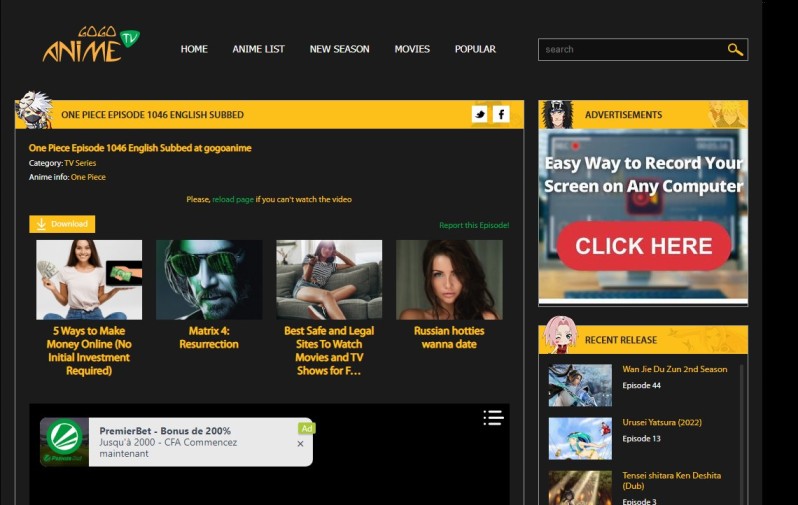Click Report this Episode link

pos(474,225)
